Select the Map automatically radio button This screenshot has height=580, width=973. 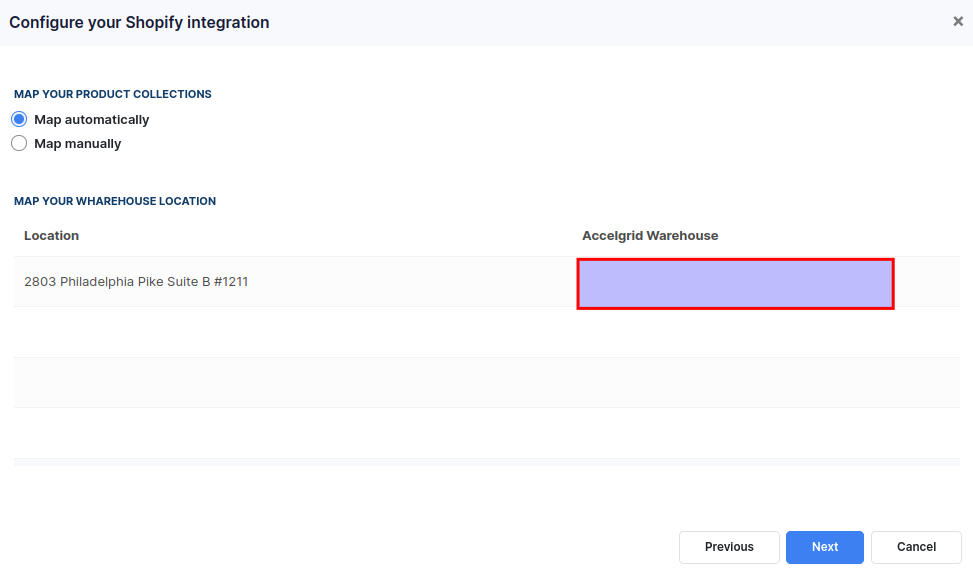click(19, 119)
